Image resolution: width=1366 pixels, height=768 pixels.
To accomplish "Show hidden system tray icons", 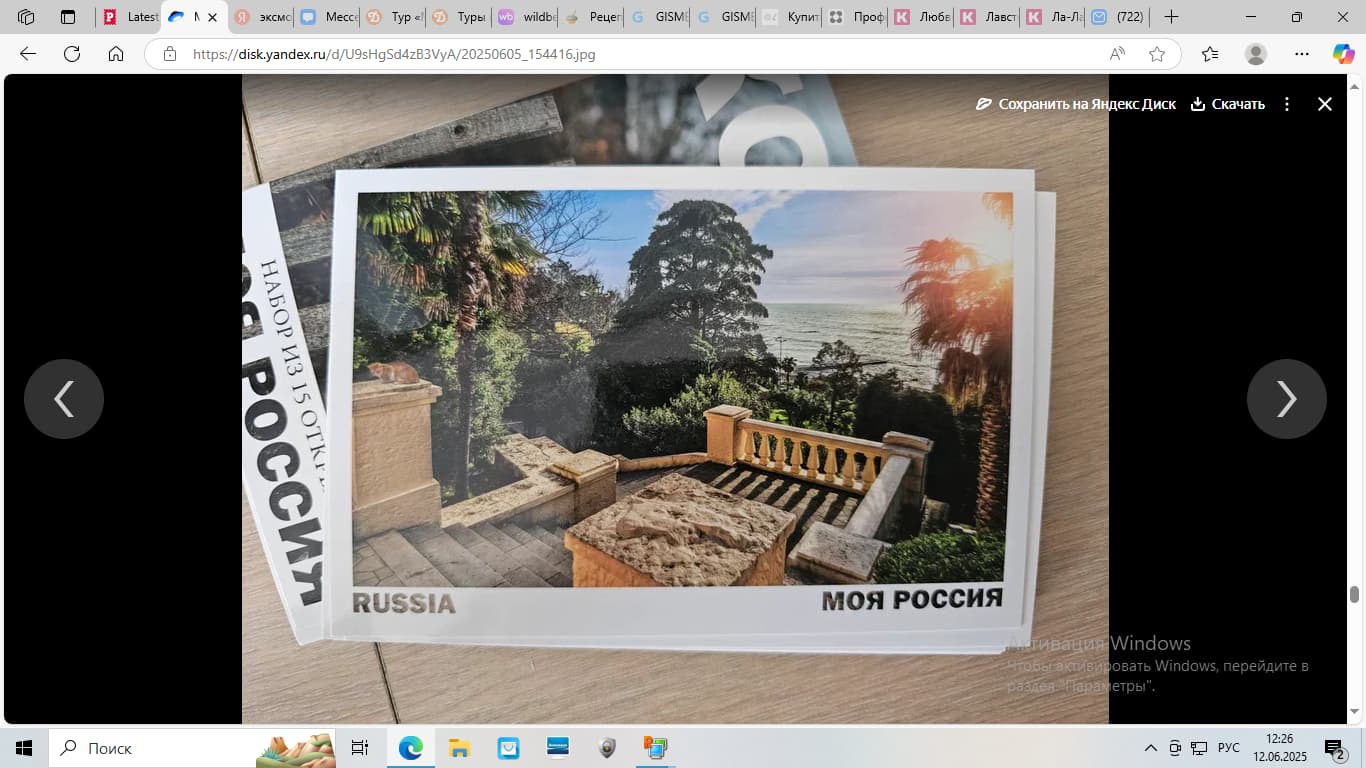I will [x=1150, y=748].
